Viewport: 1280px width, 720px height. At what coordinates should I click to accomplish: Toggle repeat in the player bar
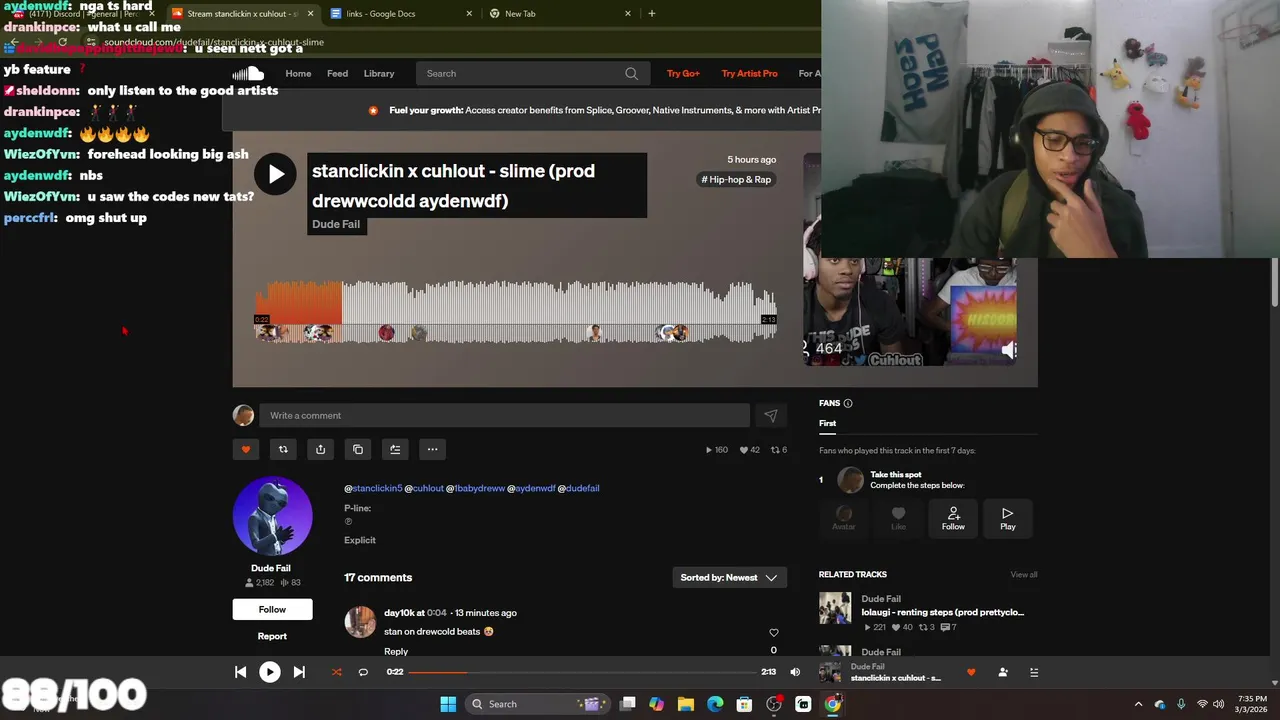(363, 672)
